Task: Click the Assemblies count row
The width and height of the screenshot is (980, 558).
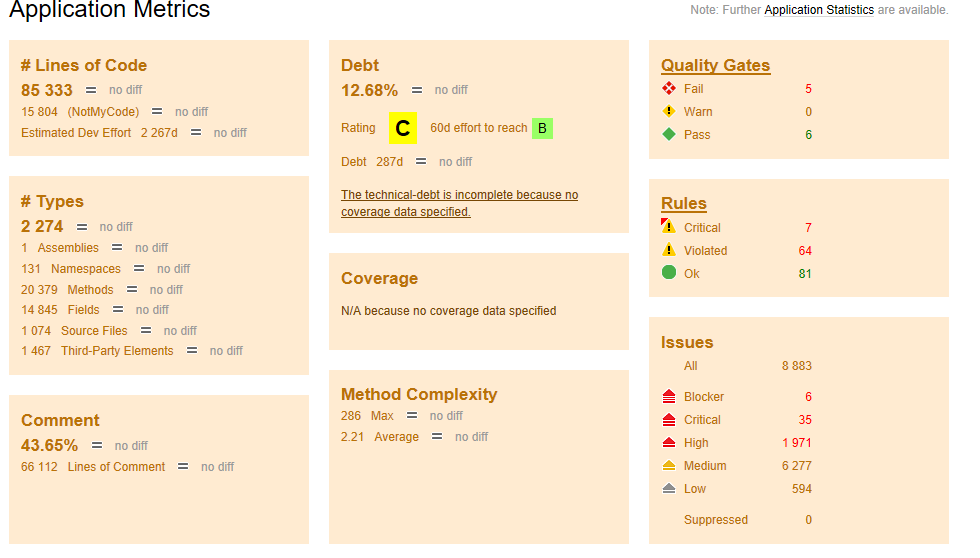Action: pos(94,248)
